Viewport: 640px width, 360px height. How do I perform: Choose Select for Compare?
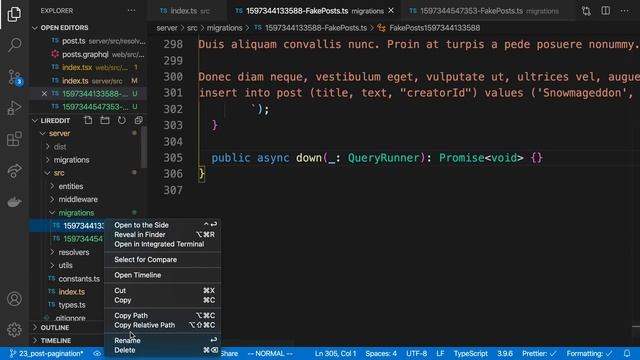pos(163,260)
